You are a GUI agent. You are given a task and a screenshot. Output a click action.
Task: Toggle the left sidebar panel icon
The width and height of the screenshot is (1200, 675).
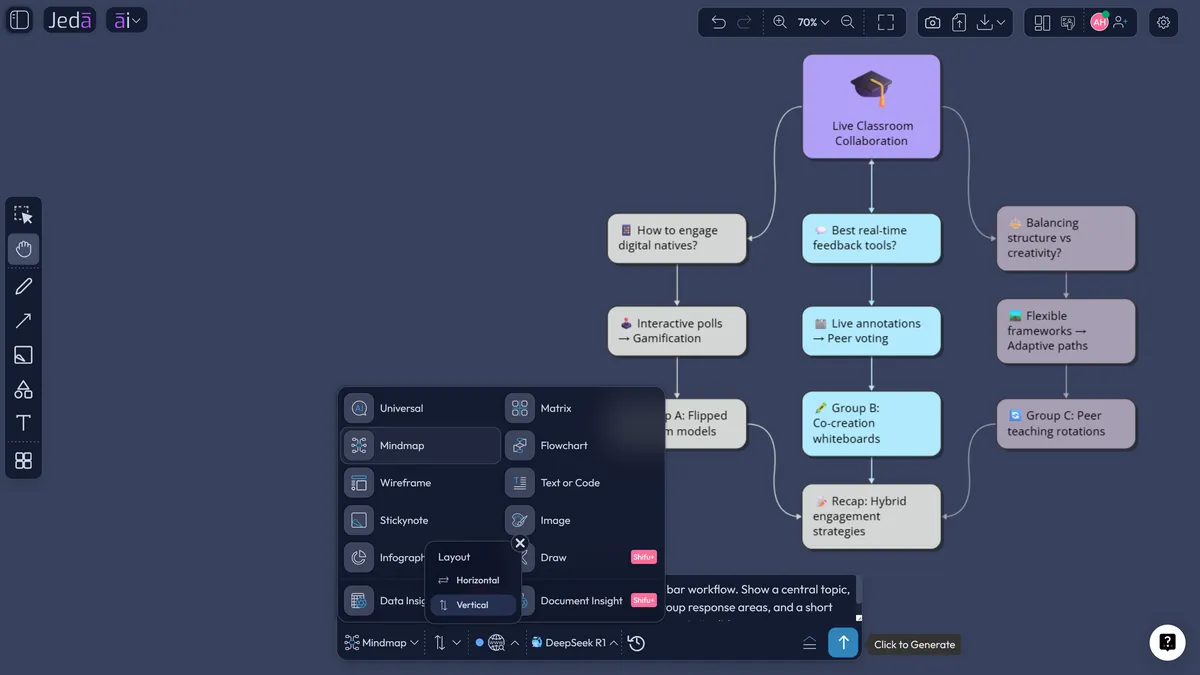click(x=20, y=20)
